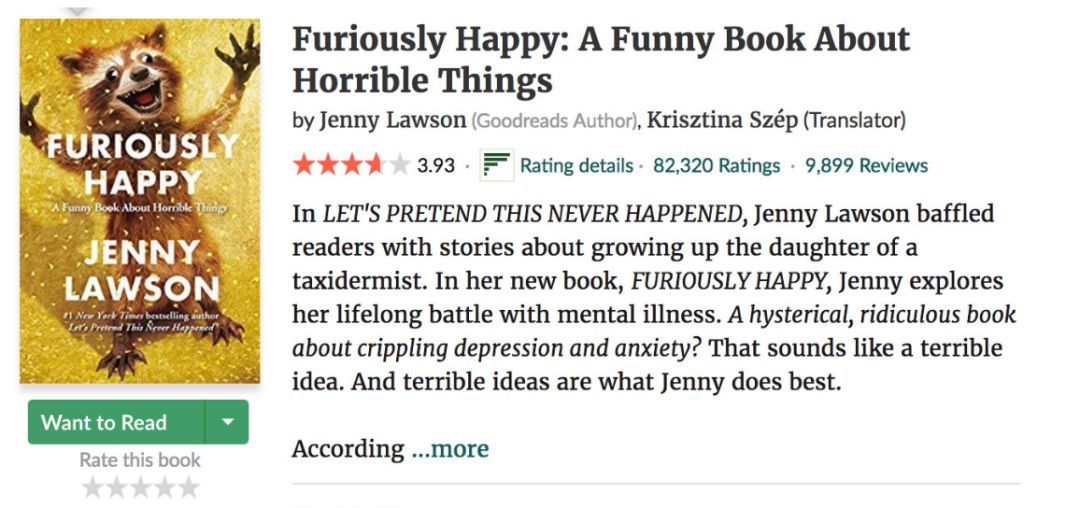Click the Furiously Happy book cover image

[x=140, y=200]
